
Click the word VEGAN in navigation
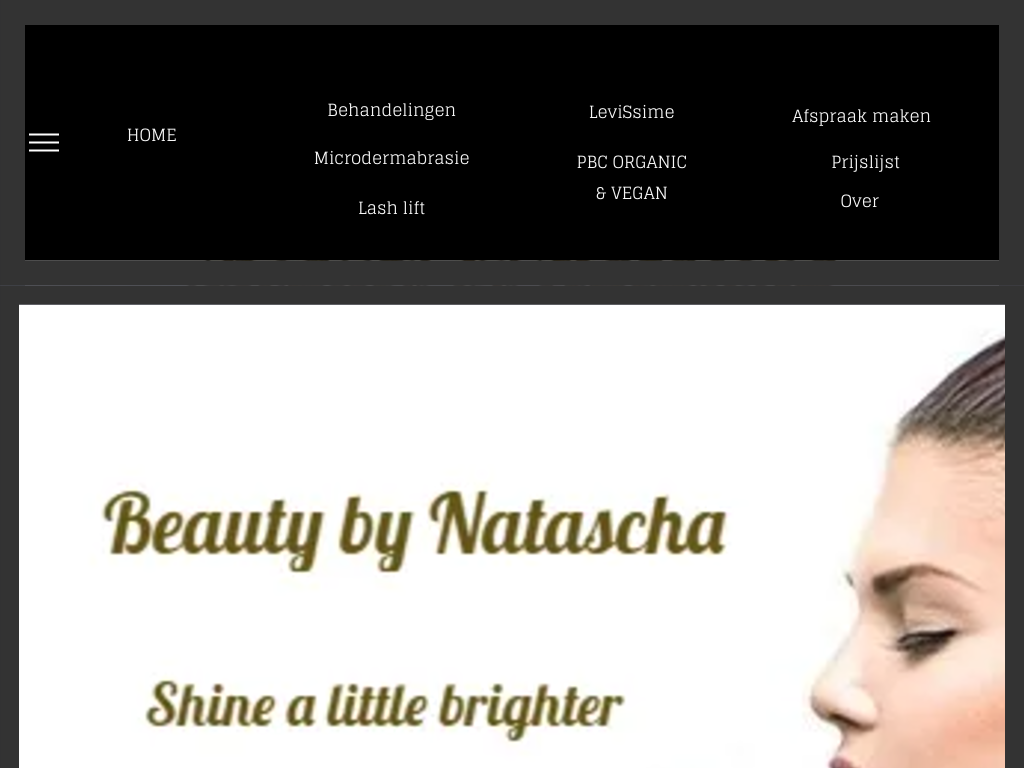(x=639, y=193)
